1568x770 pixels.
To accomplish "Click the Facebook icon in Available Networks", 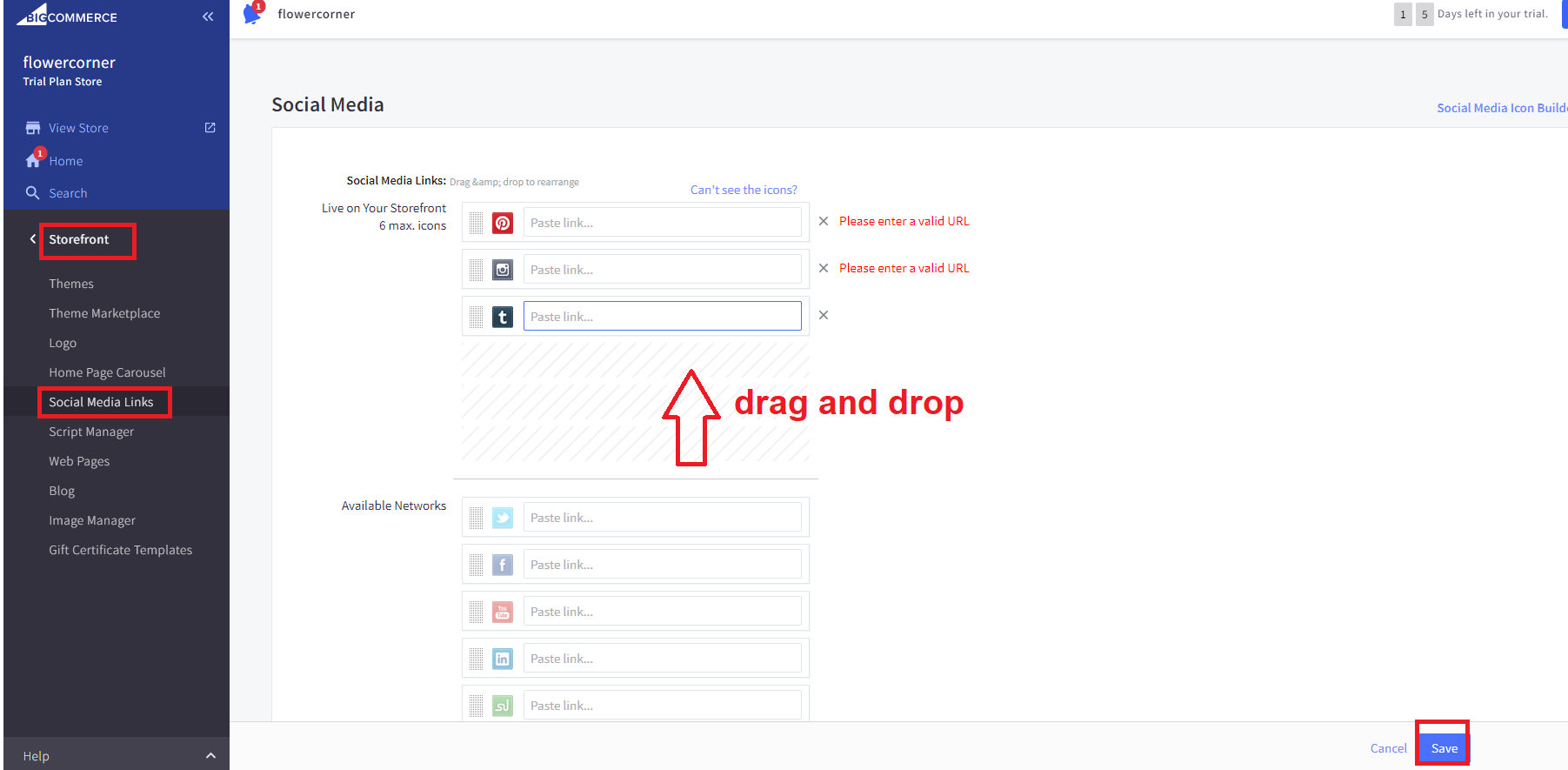I will click(503, 565).
